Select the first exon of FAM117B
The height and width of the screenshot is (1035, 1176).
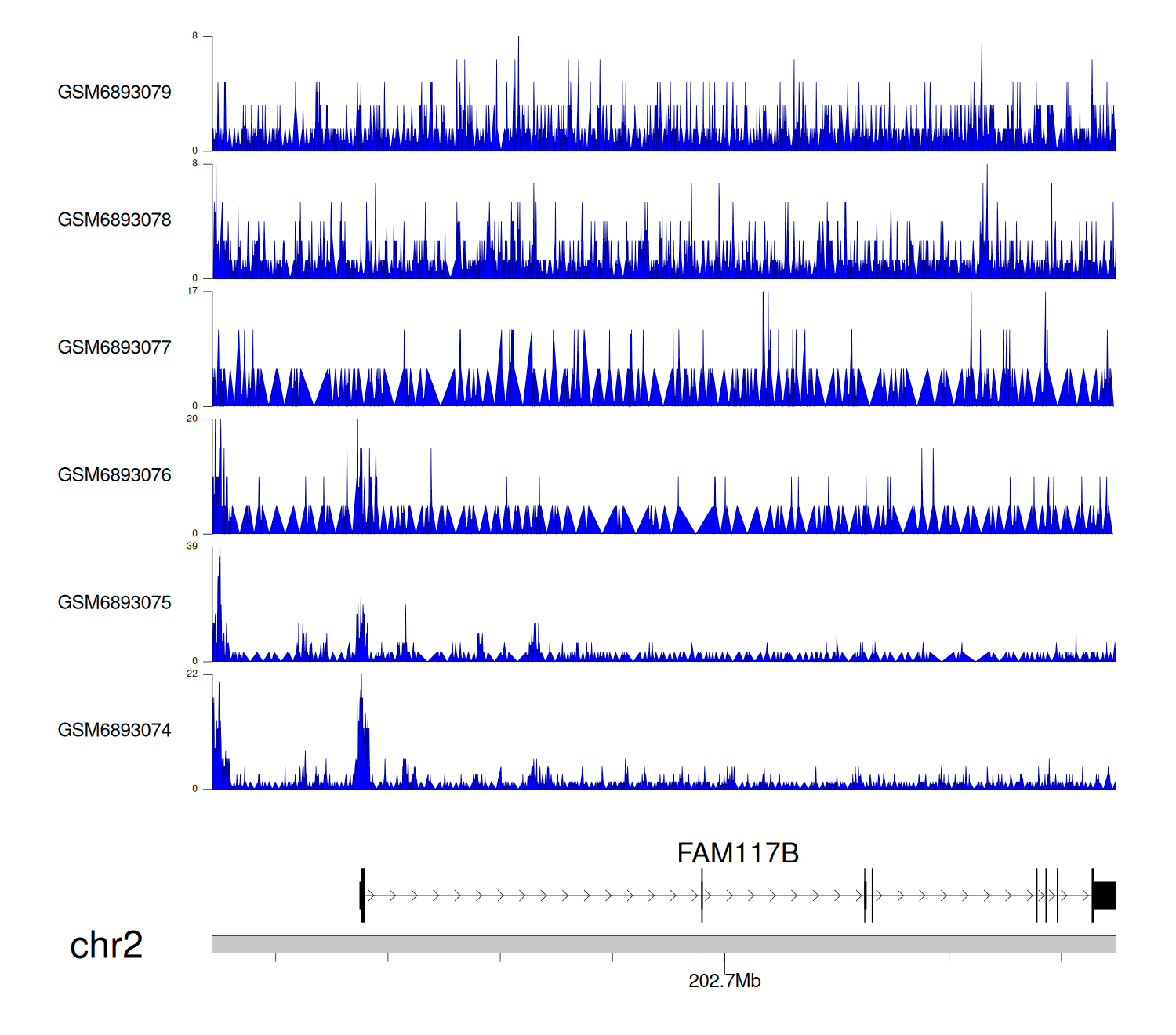[362, 895]
